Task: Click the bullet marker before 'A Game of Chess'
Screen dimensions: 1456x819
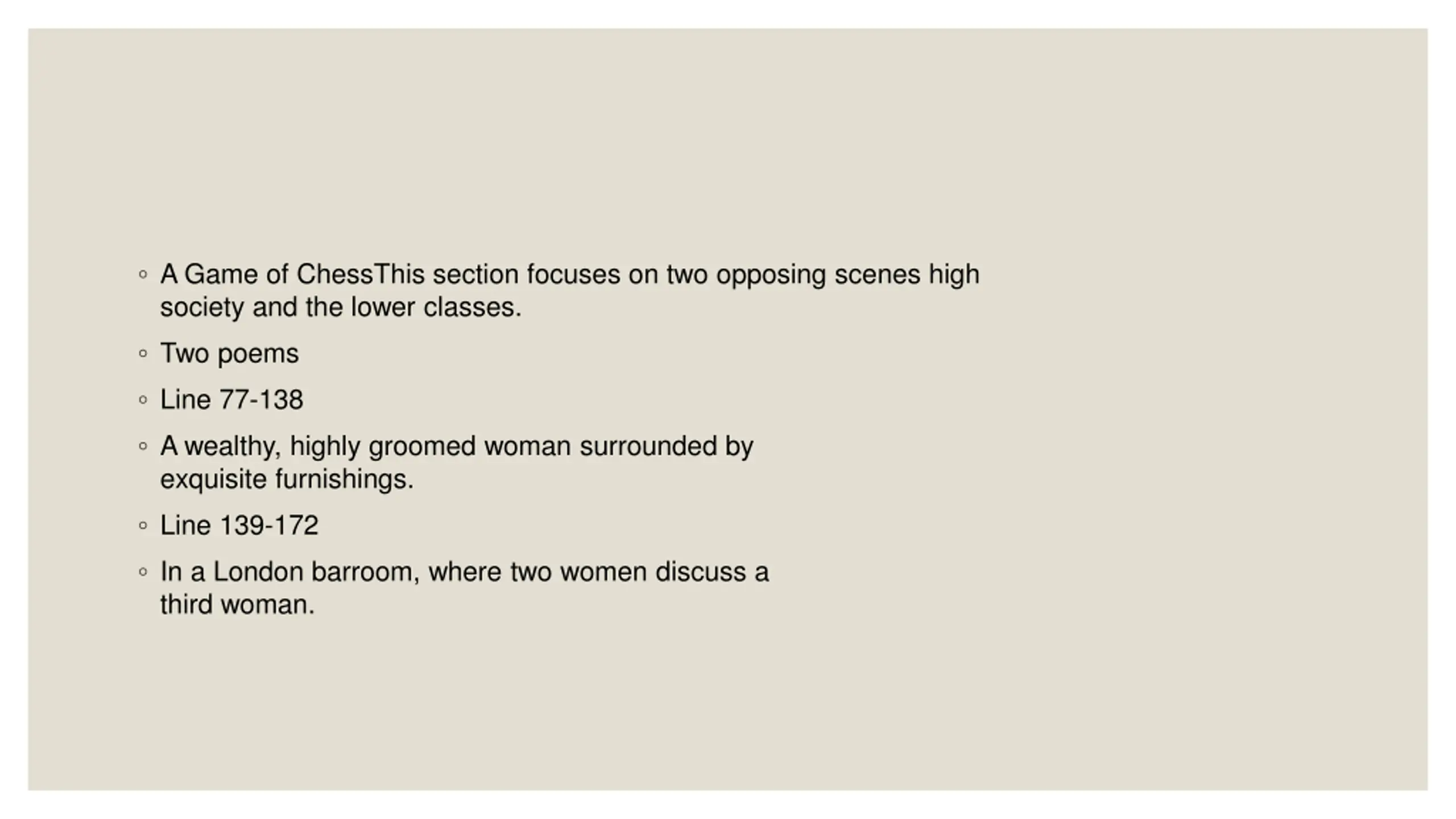Action: pyautogui.click(x=143, y=275)
